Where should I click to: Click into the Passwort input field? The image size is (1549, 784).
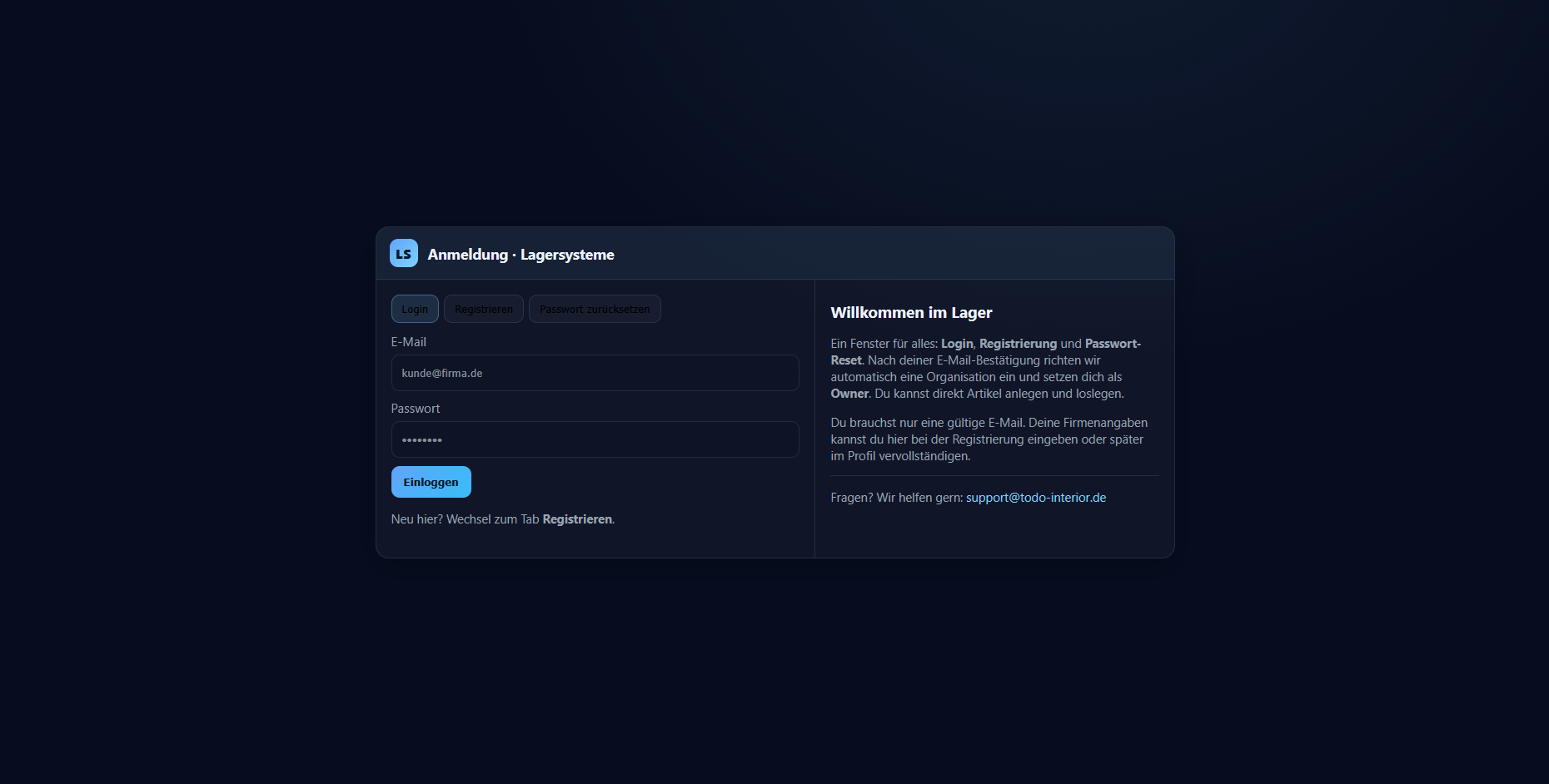(x=595, y=439)
